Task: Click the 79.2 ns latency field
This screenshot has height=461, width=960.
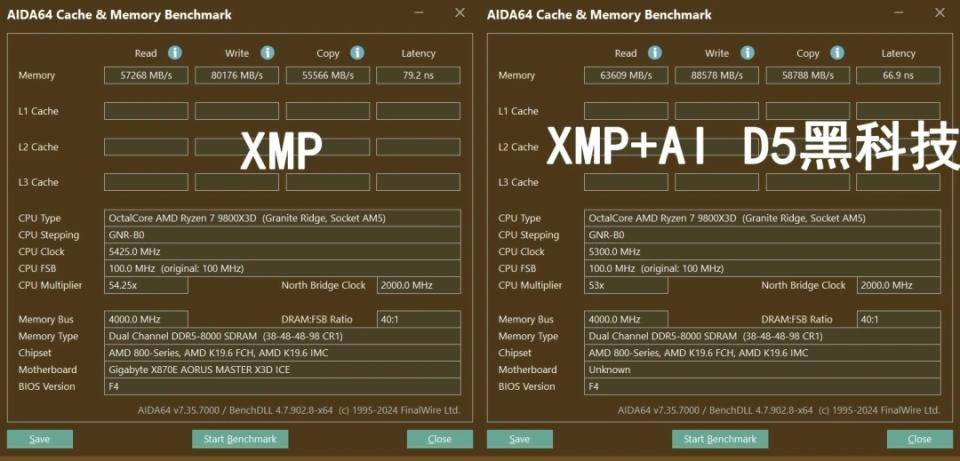Action: pyautogui.click(x=418, y=76)
